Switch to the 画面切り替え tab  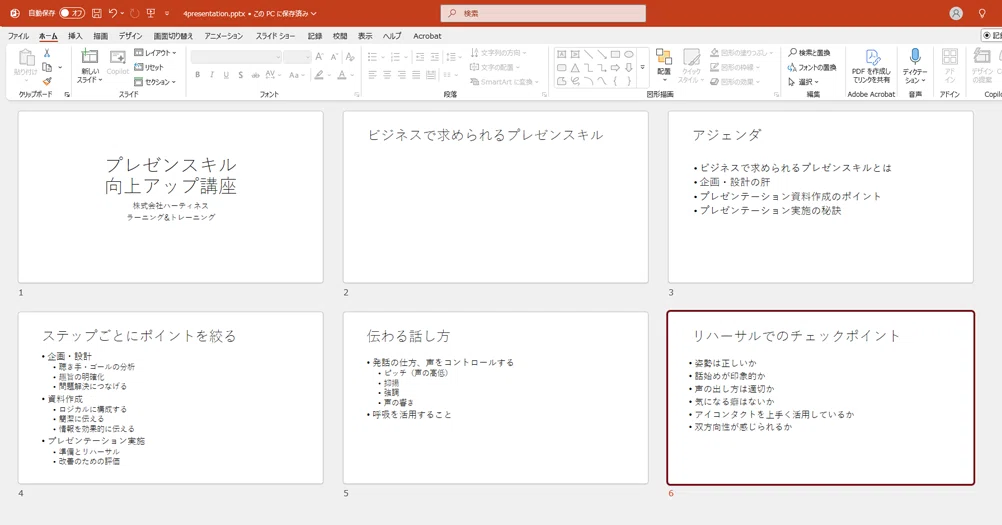coord(173,36)
